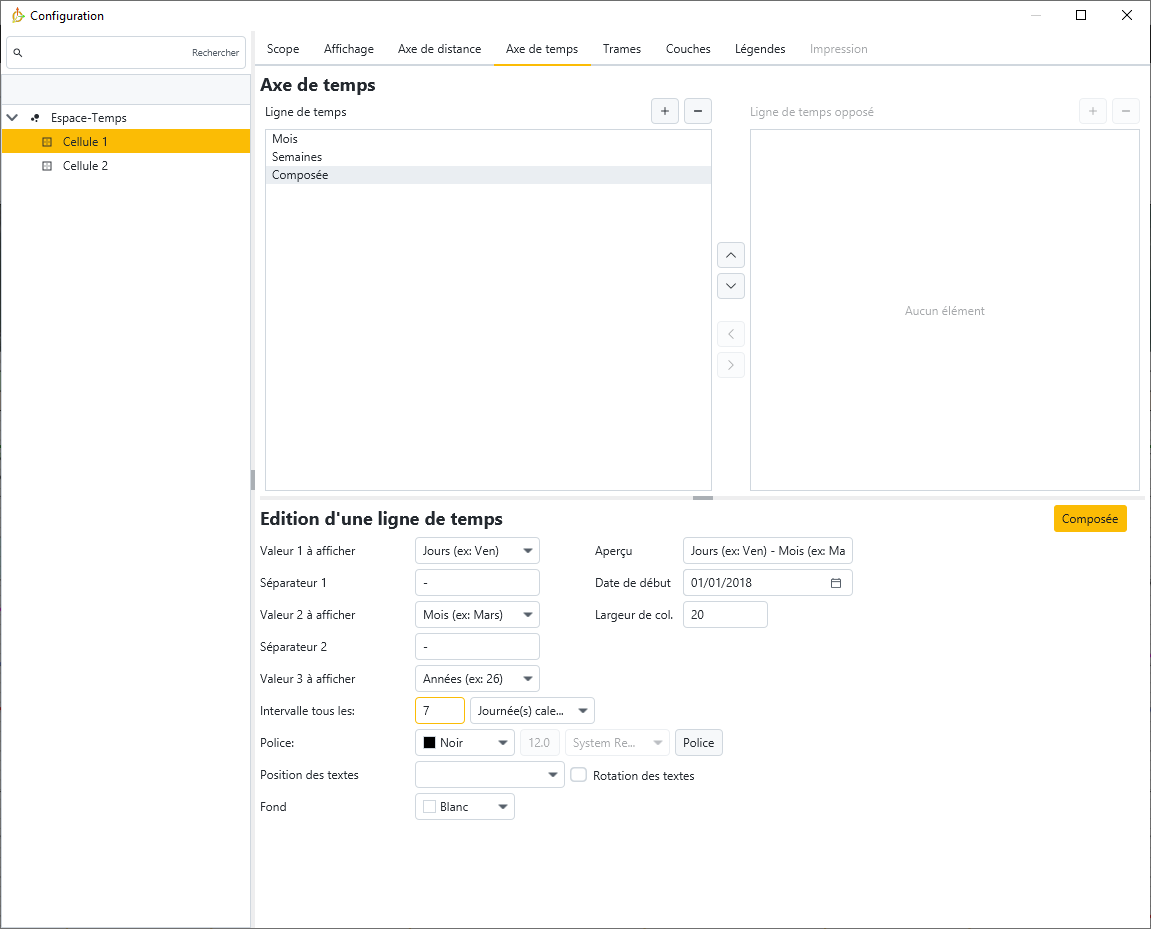Collapse the Espace-Temps tree node

[x=12, y=118]
